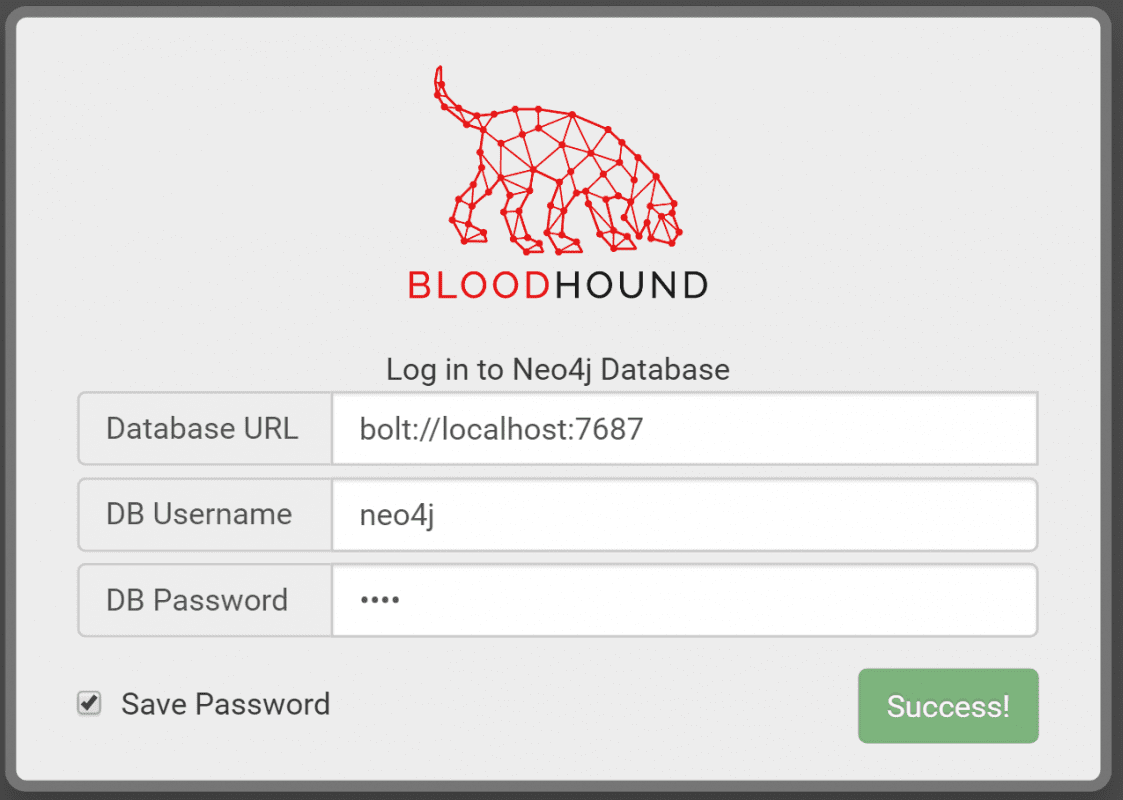Click the Save Password label text

(x=225, y=704)
